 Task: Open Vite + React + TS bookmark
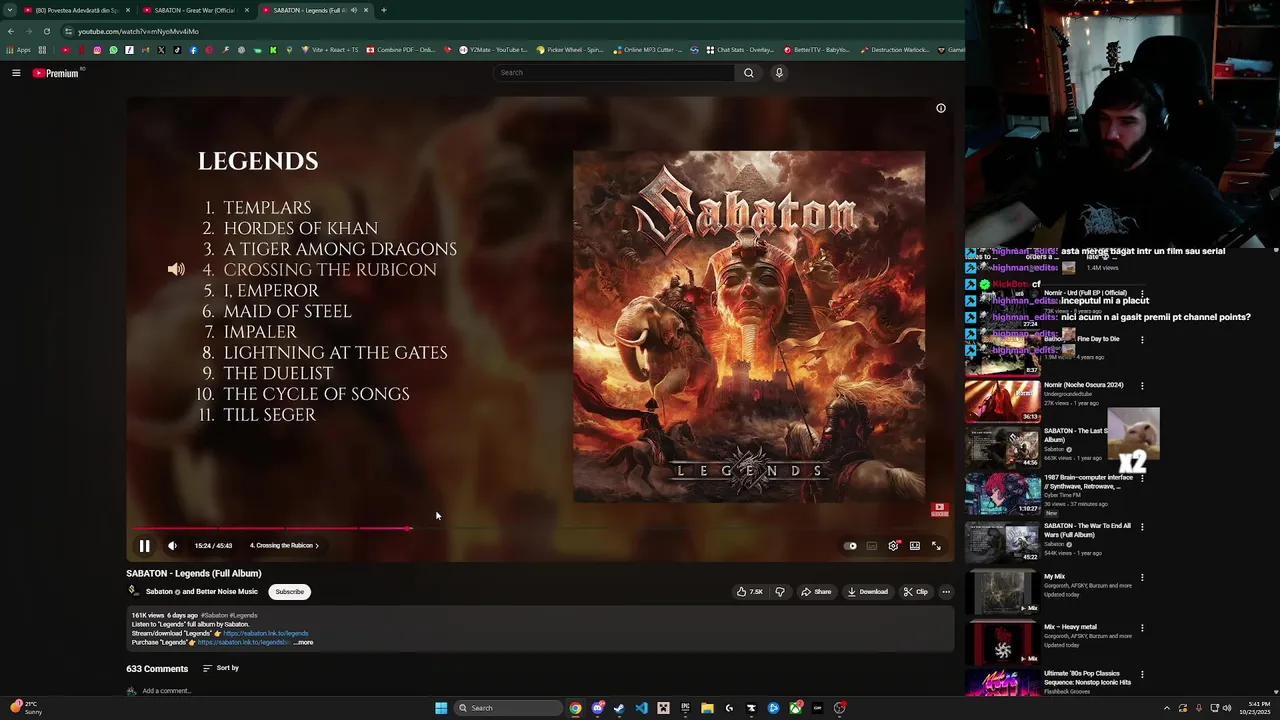pos(330,50)
